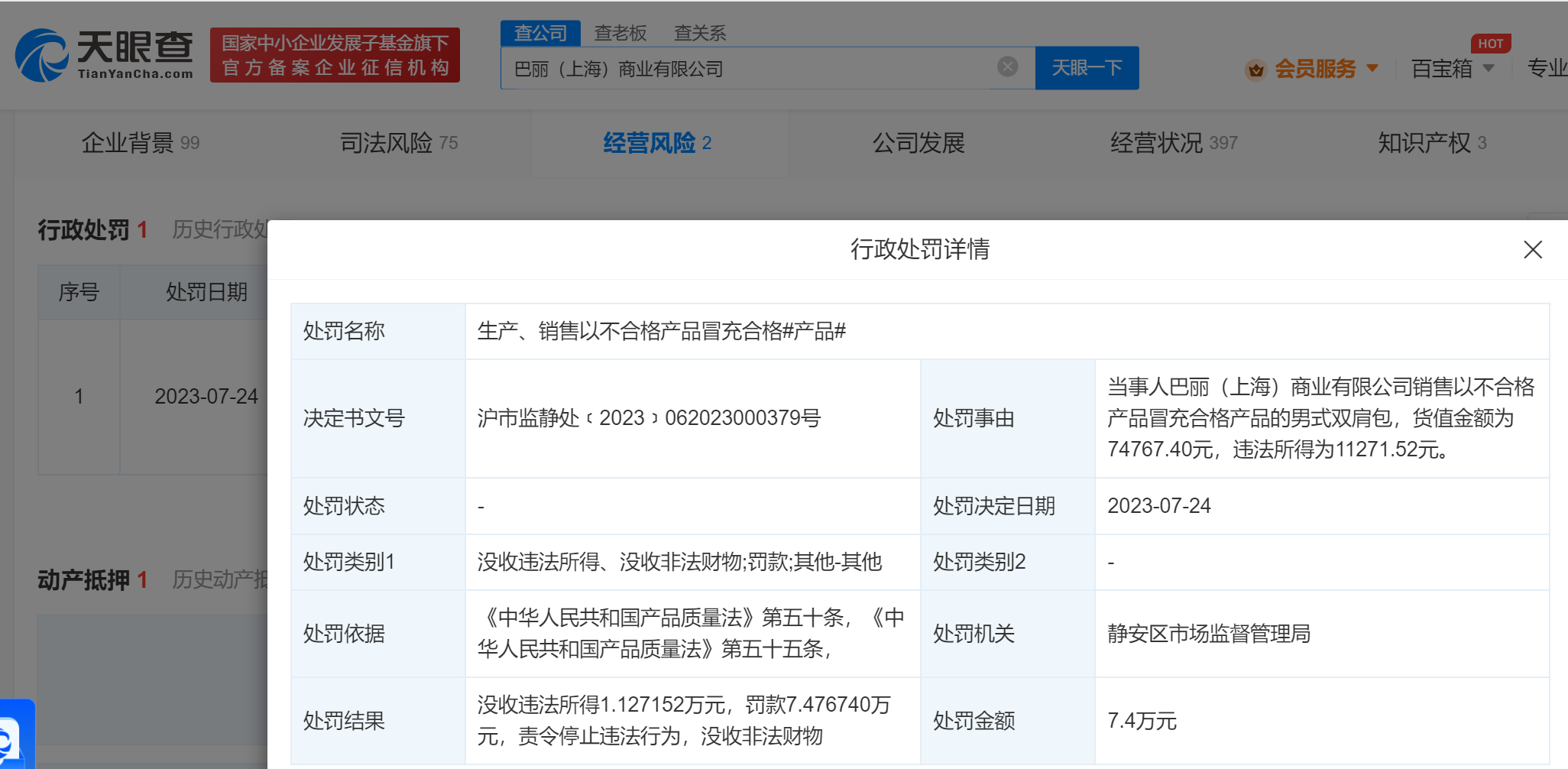1568x769 pixels.
Task: Close the penalty details dialog
Action: [x=1532, y=250]
